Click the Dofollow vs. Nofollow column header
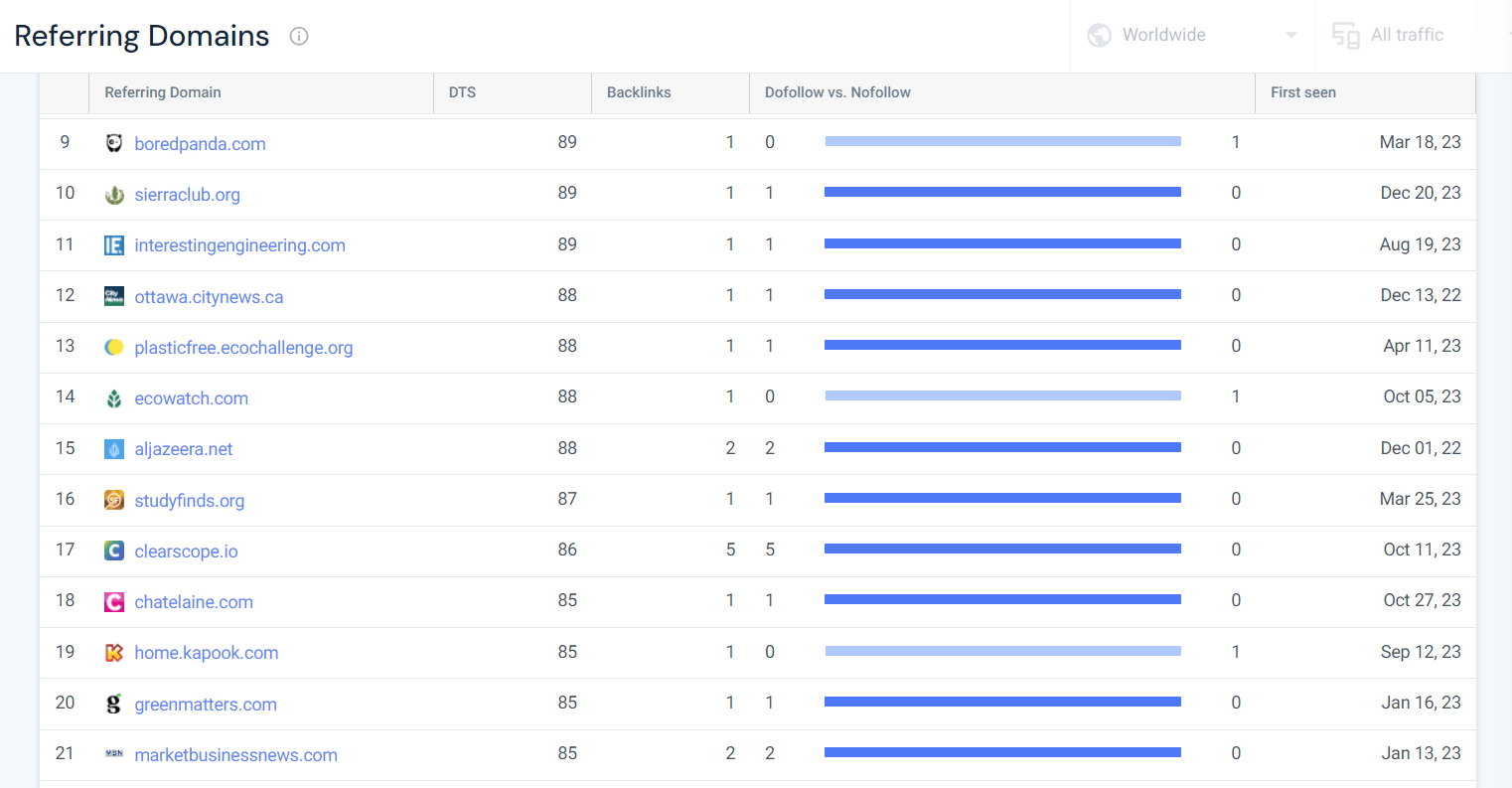Viewport: 1512px width, 788px height. coord(837,92)
